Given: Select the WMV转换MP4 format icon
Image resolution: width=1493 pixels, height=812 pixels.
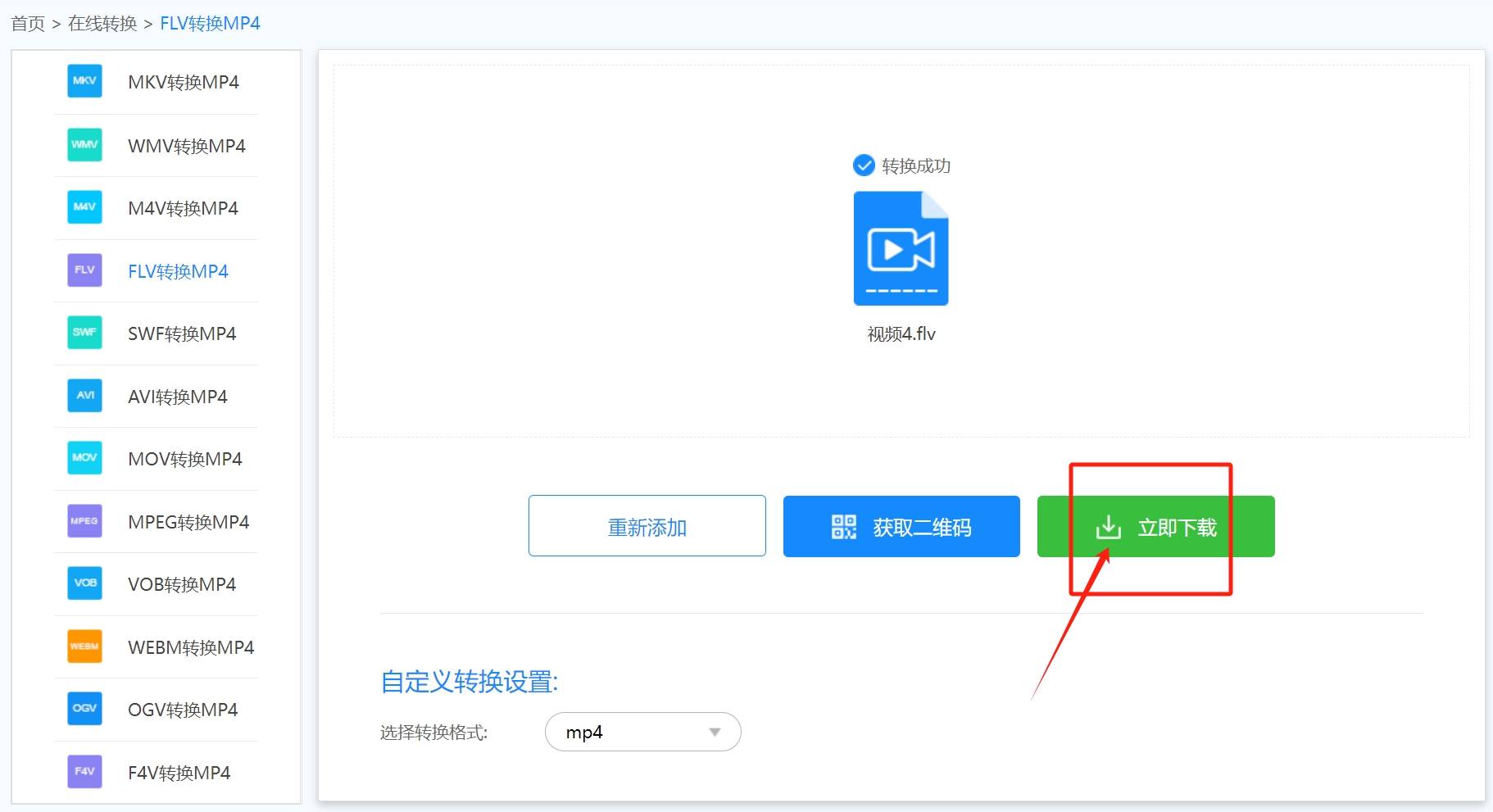Looking at the screenshot, I should [x=84, y=144].
